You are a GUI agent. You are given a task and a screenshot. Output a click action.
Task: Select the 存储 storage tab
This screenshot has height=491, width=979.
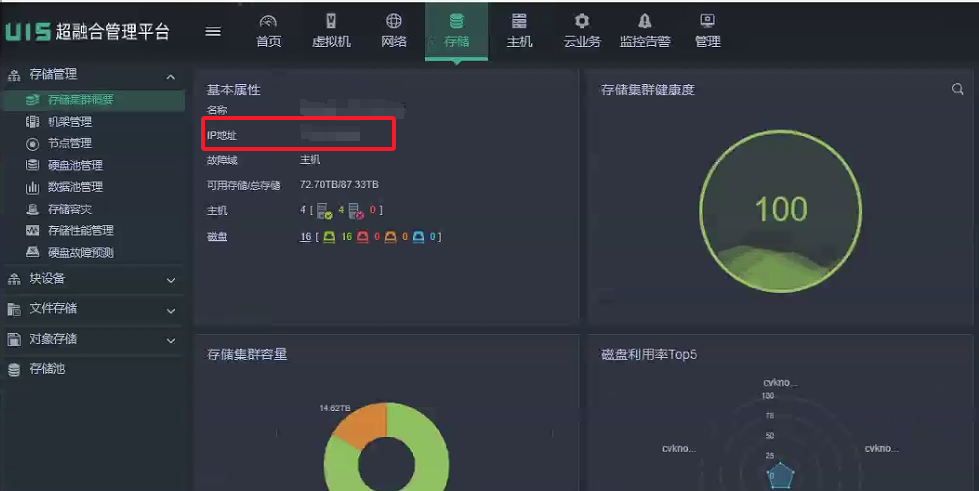tap(456, 31)
